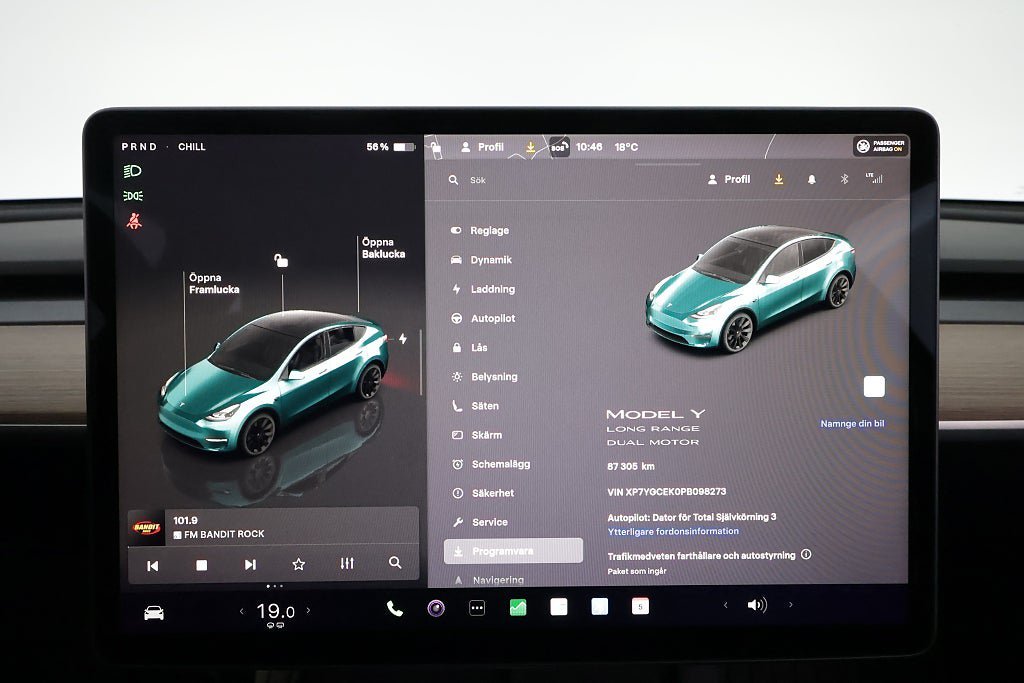1024x683 pixels.
Task: Tap the parking lights indicator icon
Action: click(133, 196)
